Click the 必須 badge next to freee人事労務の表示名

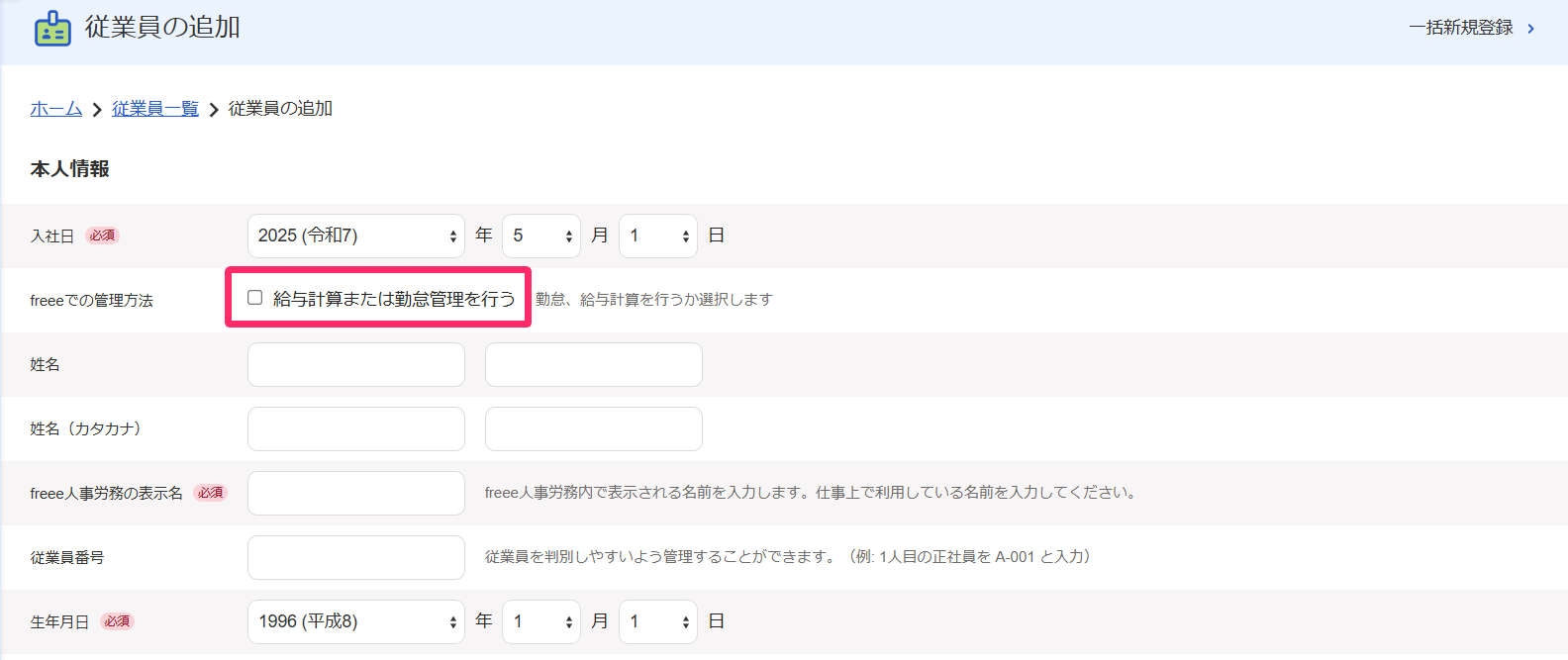click(210, 493)
